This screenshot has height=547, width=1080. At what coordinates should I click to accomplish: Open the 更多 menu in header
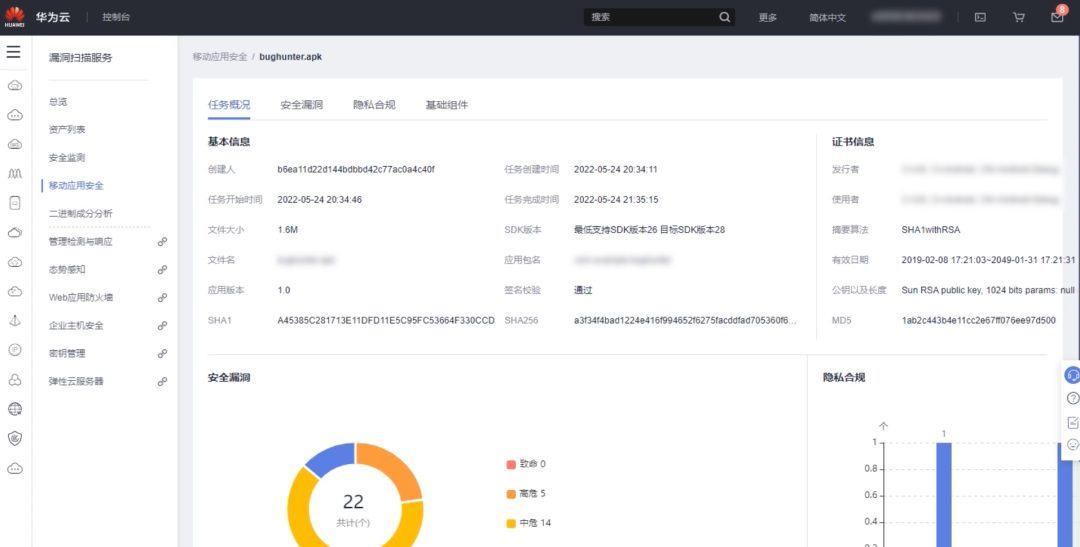768,17
